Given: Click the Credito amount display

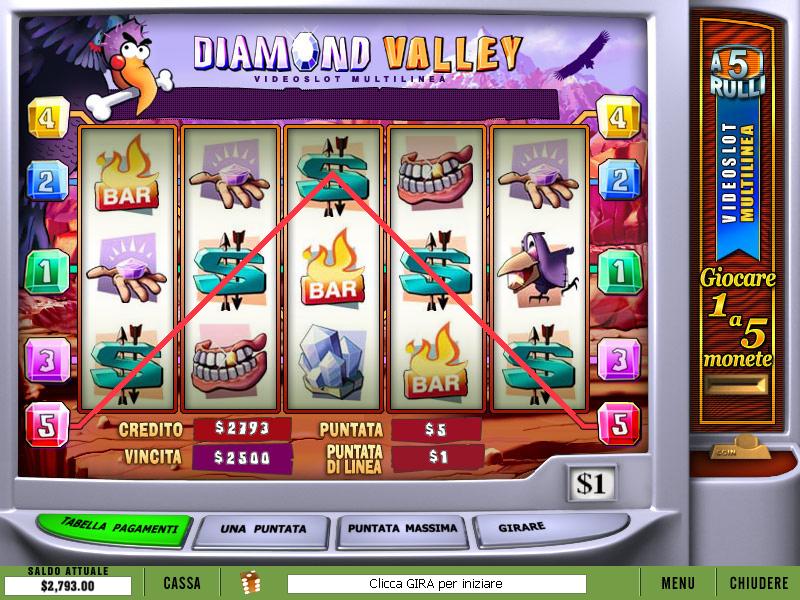Looking at the screenshot, I should point(242,429).
